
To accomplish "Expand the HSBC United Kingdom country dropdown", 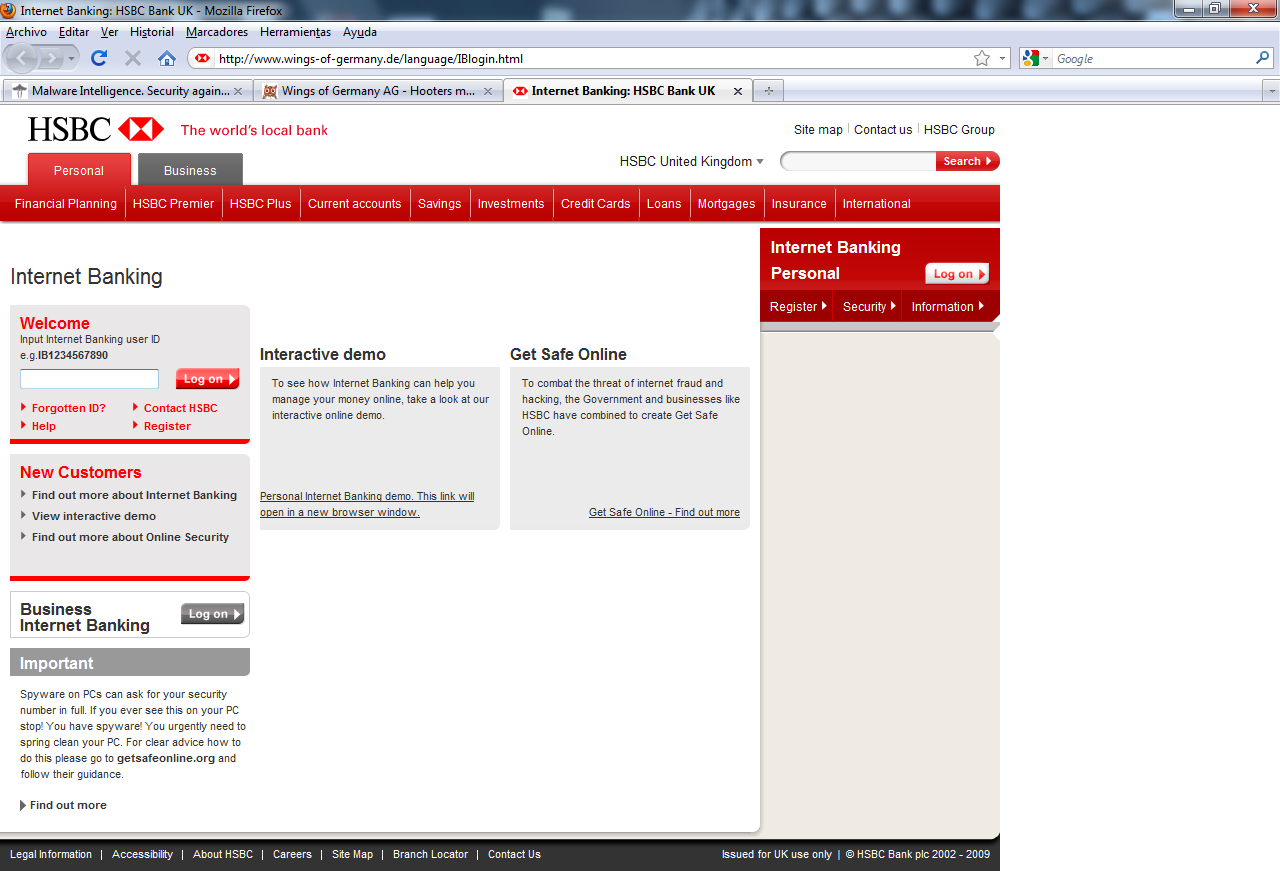I will [x=691, y=161].
